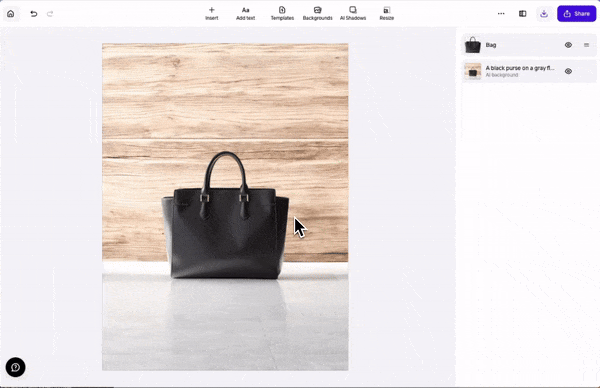The width and height of the screenshot is (600, 388).
Task: Go to the home screen icon
Action: (11, 14)
